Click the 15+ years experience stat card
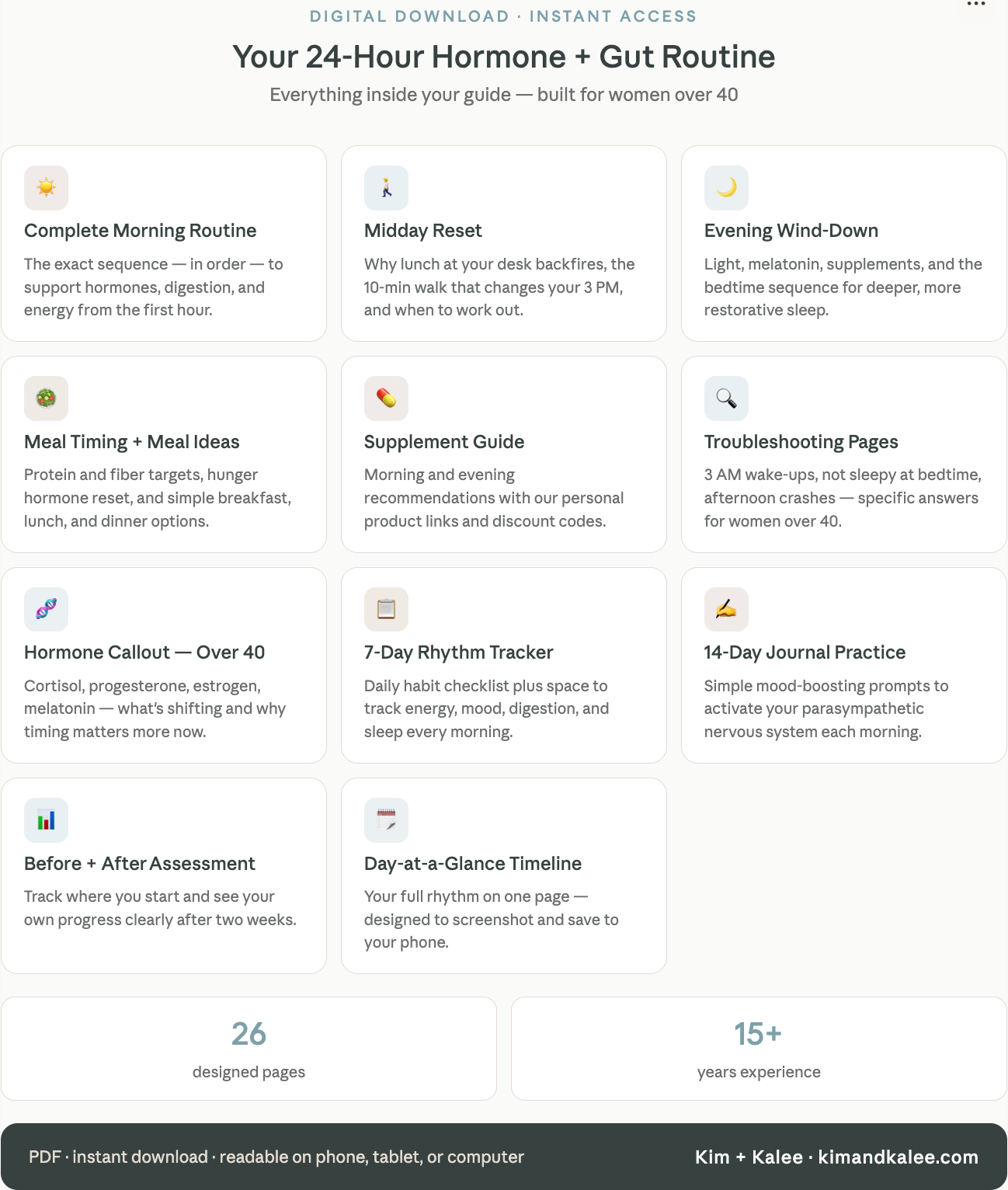Screen dimensions: 1008x1190 point(759,1049)
